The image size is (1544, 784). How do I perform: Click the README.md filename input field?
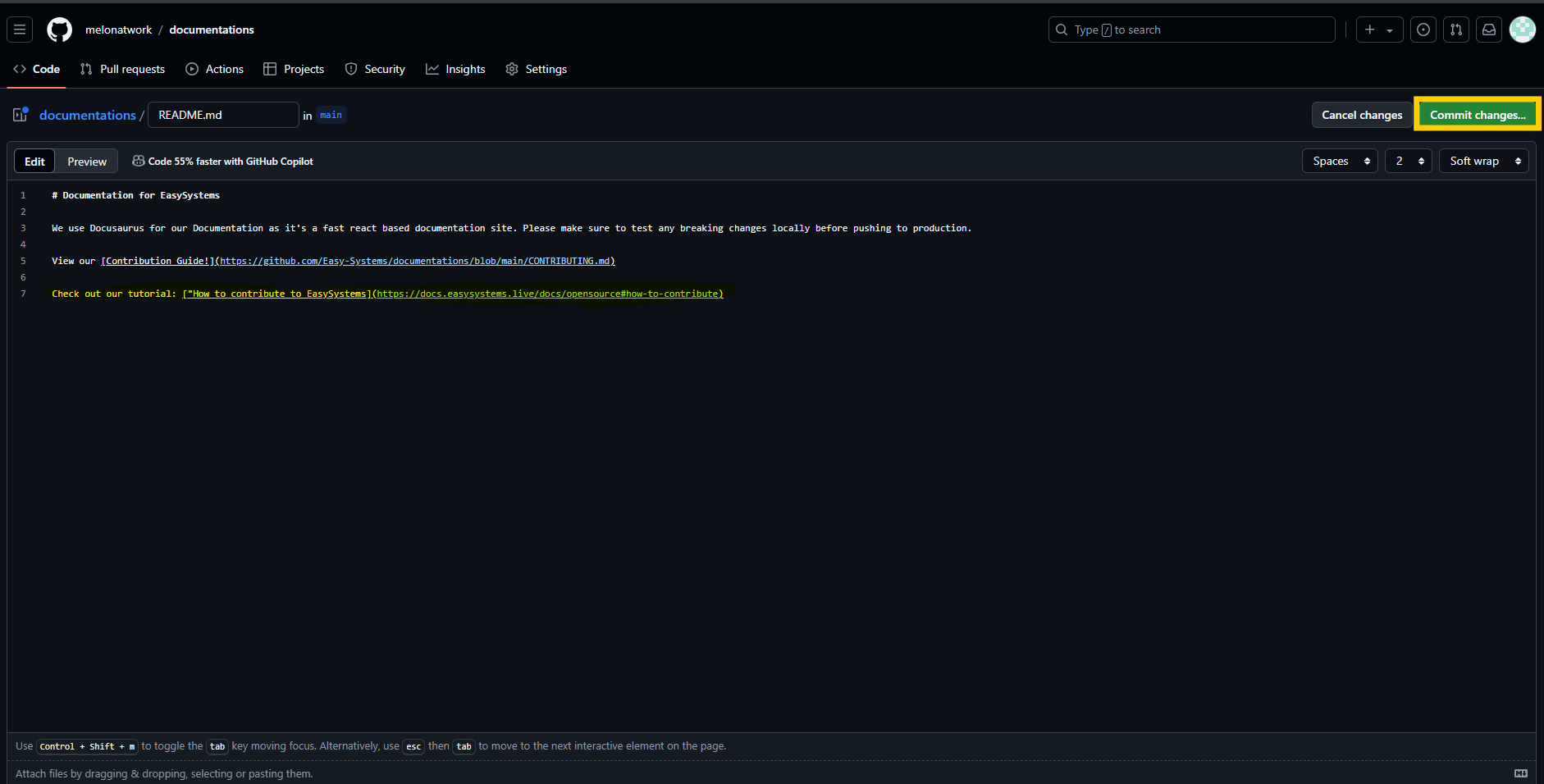(223, 115)
